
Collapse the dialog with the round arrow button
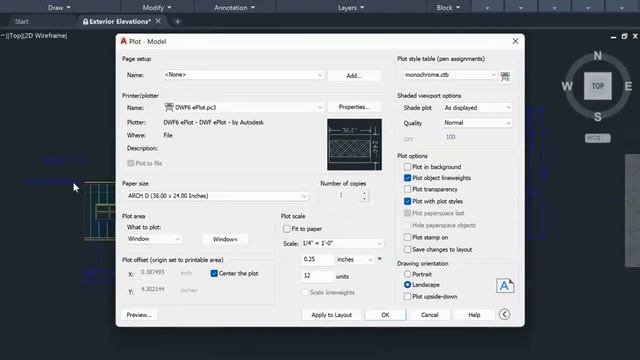(x=504, y=314)
